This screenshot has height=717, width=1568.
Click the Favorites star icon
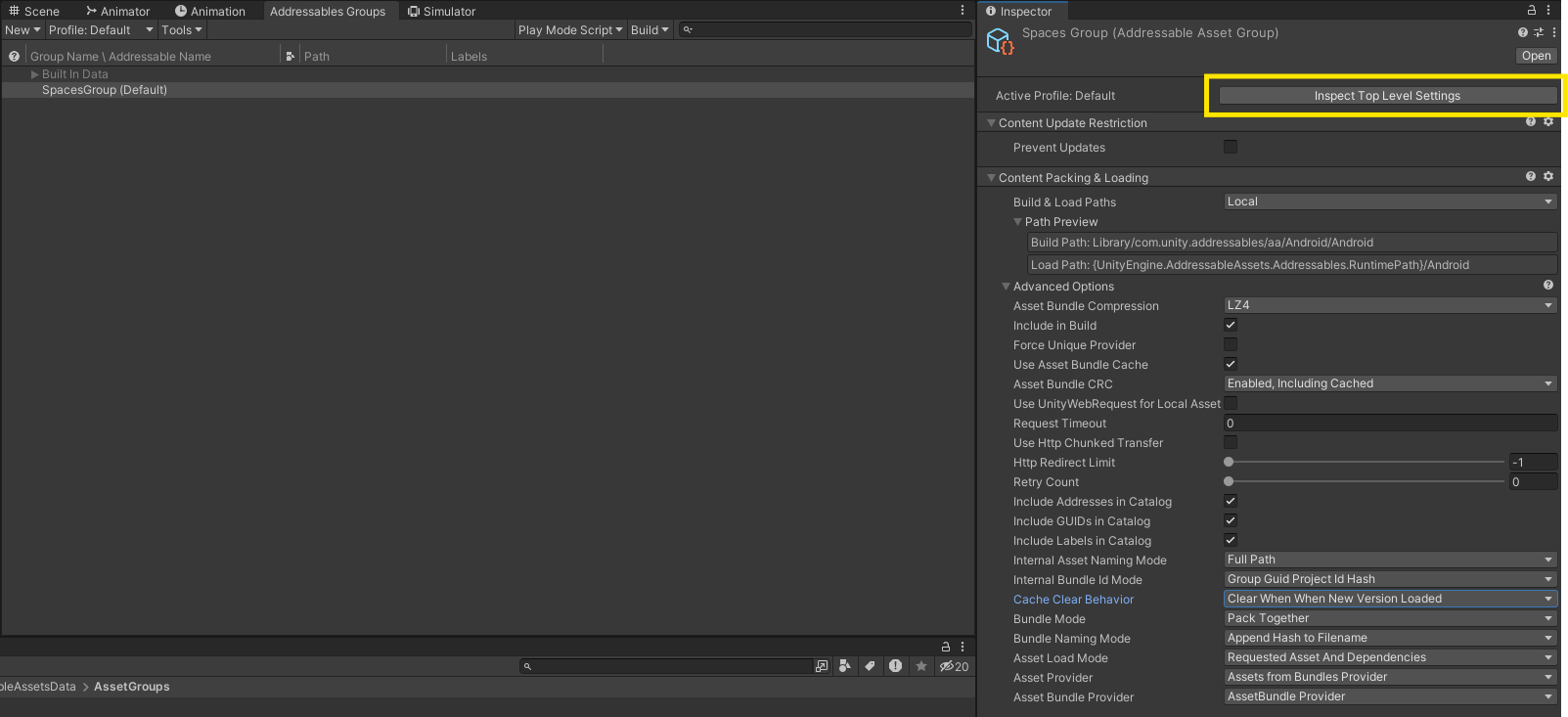(x=920, y=666)
